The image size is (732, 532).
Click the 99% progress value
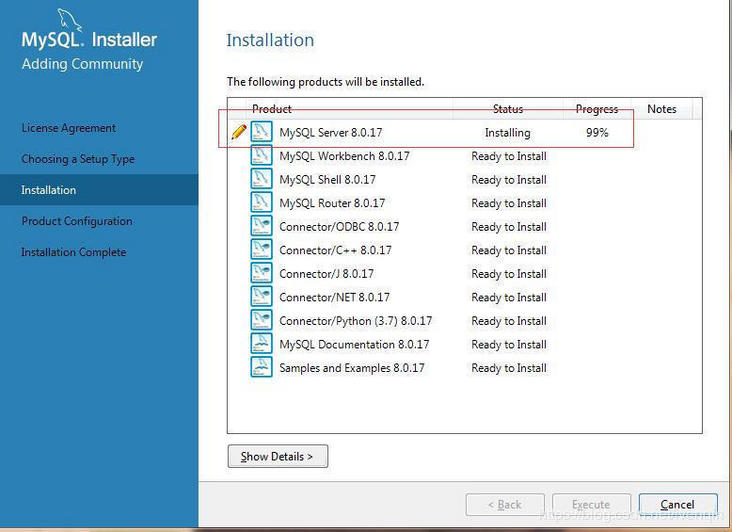(597, 133)
